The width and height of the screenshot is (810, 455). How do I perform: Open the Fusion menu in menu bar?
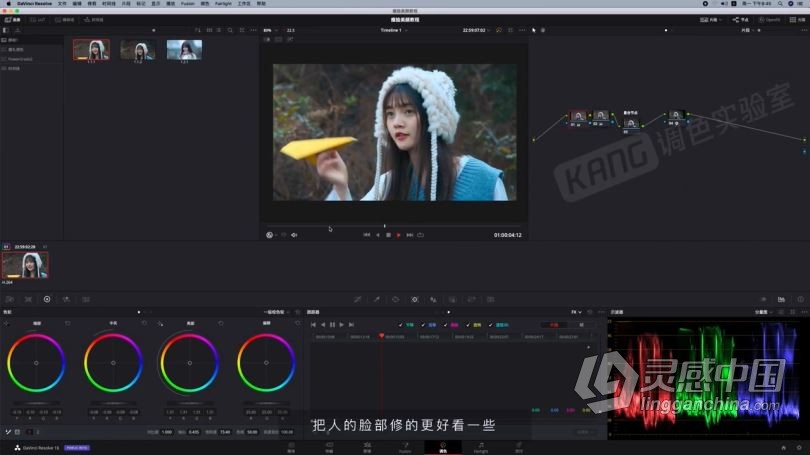[x=188, y=4]
